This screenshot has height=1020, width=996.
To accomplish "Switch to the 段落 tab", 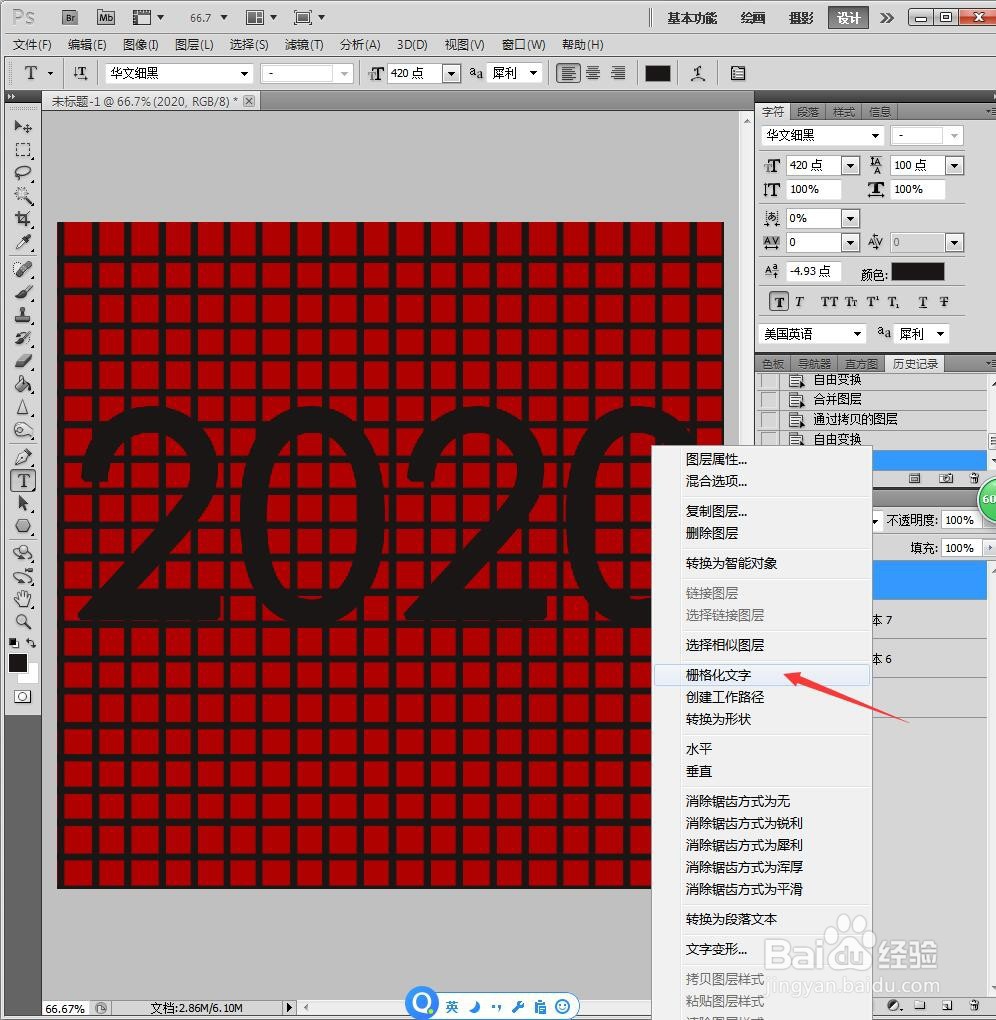I will pyautogui.click(x=807, y=112).
